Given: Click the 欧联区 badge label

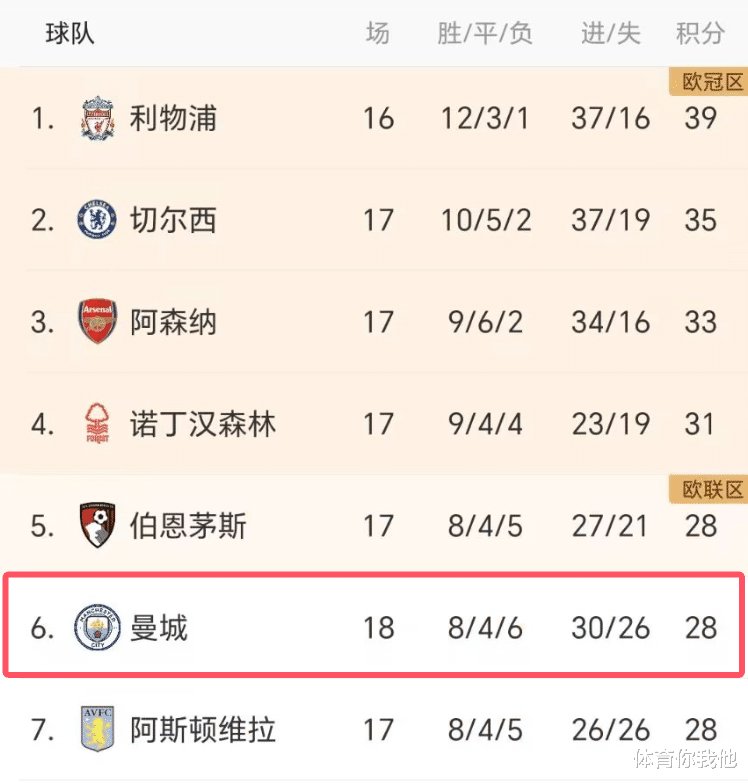Looking at the screenshot, I should click(709, 489).
